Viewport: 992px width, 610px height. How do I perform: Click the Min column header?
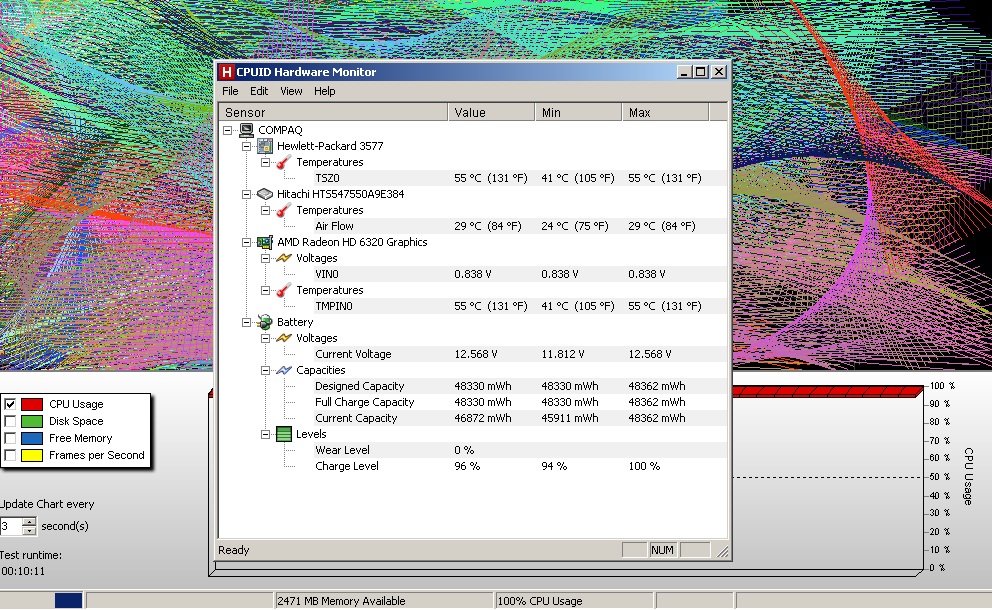click(578, 113)
